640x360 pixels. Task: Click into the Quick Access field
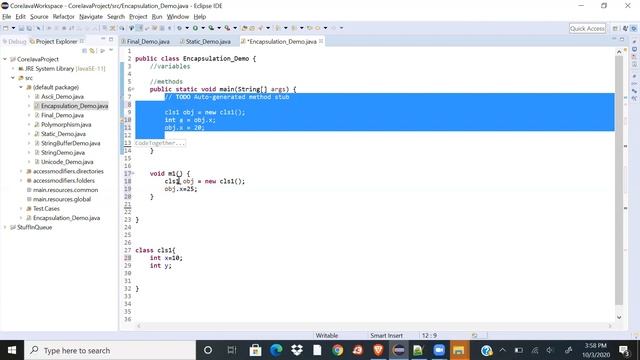click(587, 29)
